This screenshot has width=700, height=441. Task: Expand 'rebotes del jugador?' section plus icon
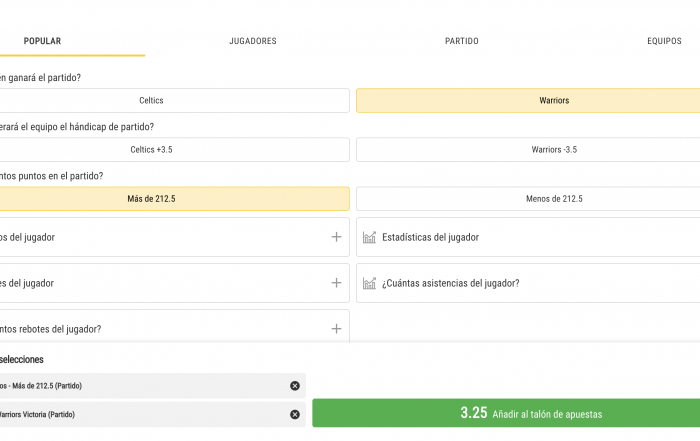click(x=336, y=329)
